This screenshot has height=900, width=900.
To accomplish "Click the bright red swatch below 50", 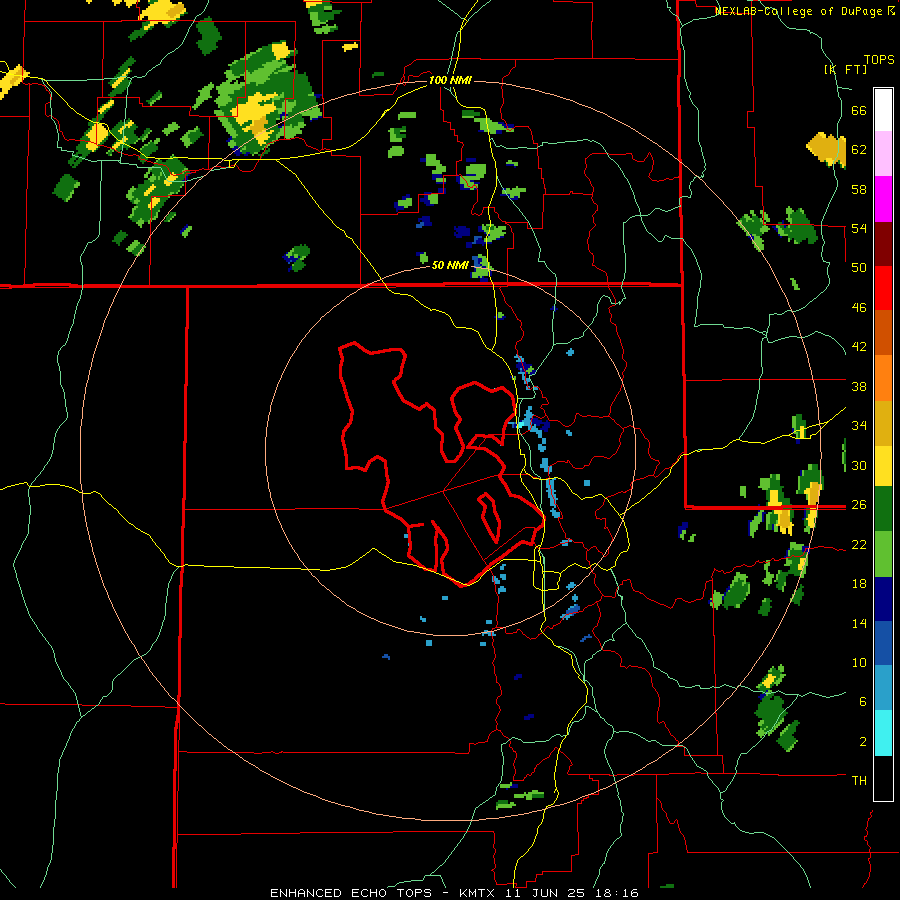I will (883, 288).
